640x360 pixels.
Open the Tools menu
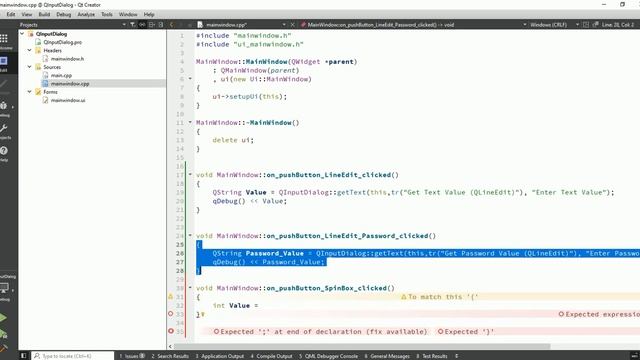click(x=107, y=14)
